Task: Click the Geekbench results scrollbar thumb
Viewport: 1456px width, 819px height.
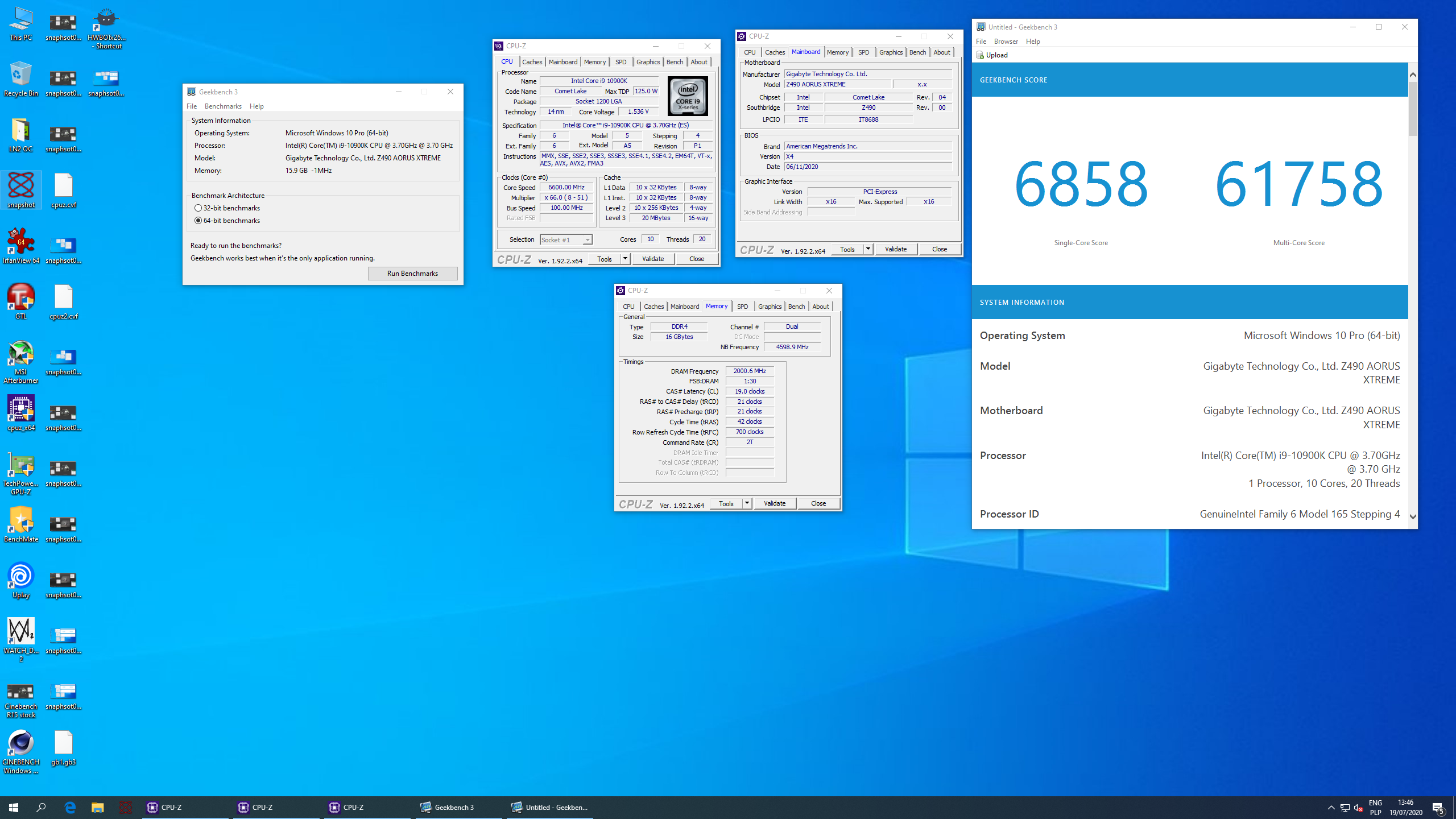Action: (x=1413, y=108)
